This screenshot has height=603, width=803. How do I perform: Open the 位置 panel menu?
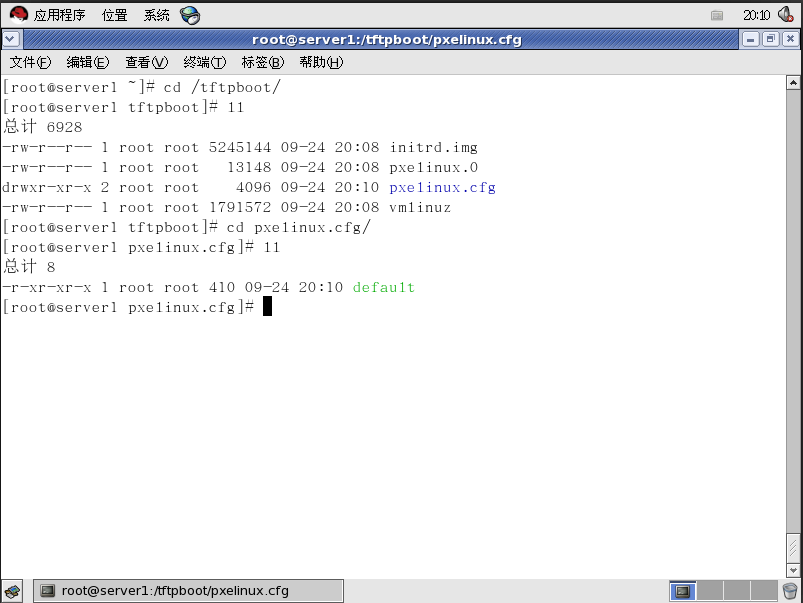(114, 15)
